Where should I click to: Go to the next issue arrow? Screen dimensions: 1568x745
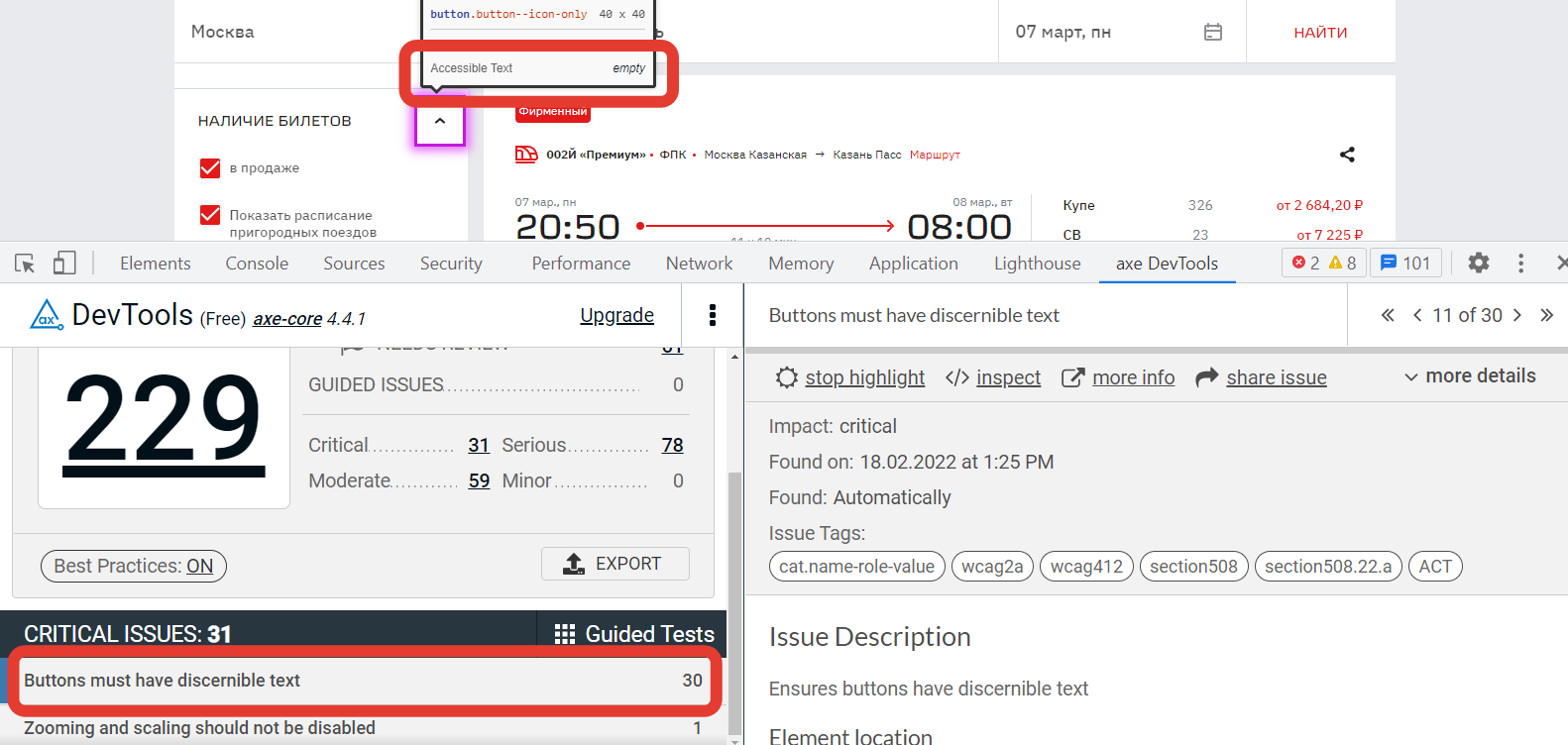pos(1516,315)
